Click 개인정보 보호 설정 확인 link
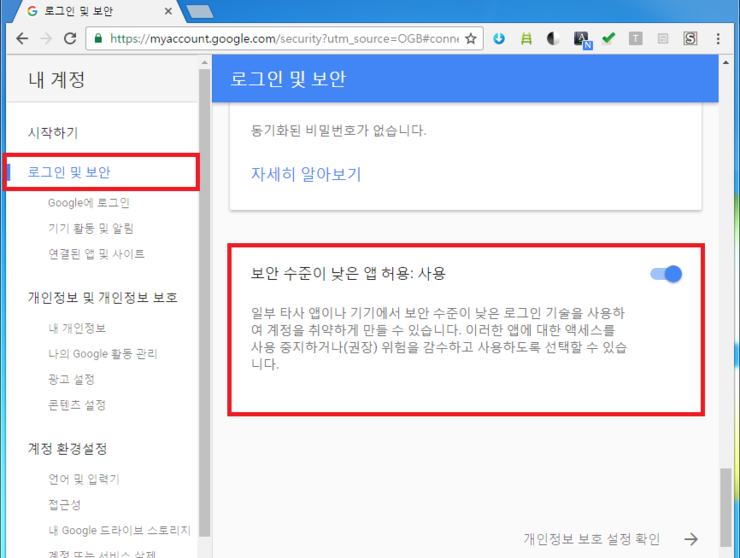 click(591, 539)
